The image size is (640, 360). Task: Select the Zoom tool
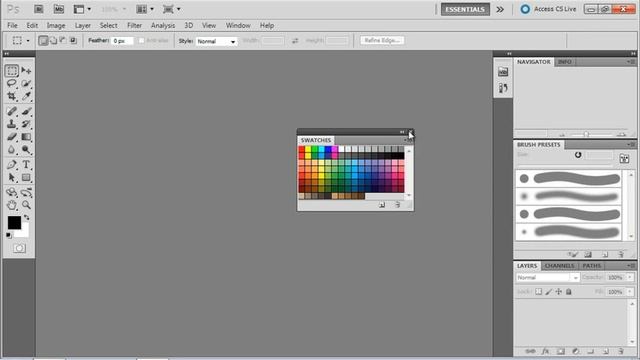[26, 205]
